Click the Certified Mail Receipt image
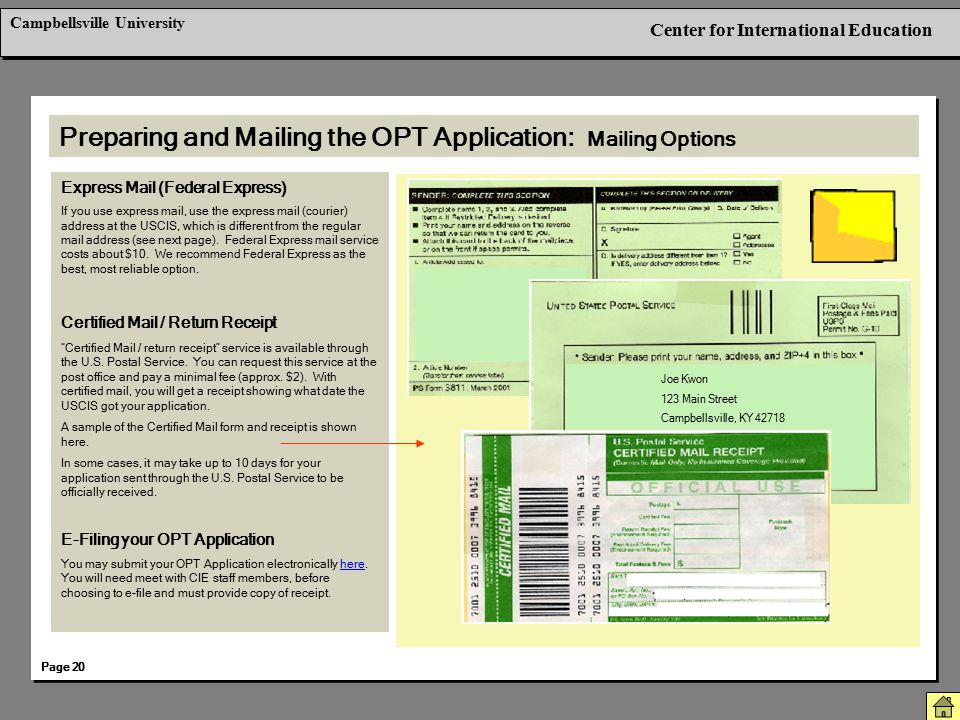 pos(645,527)
